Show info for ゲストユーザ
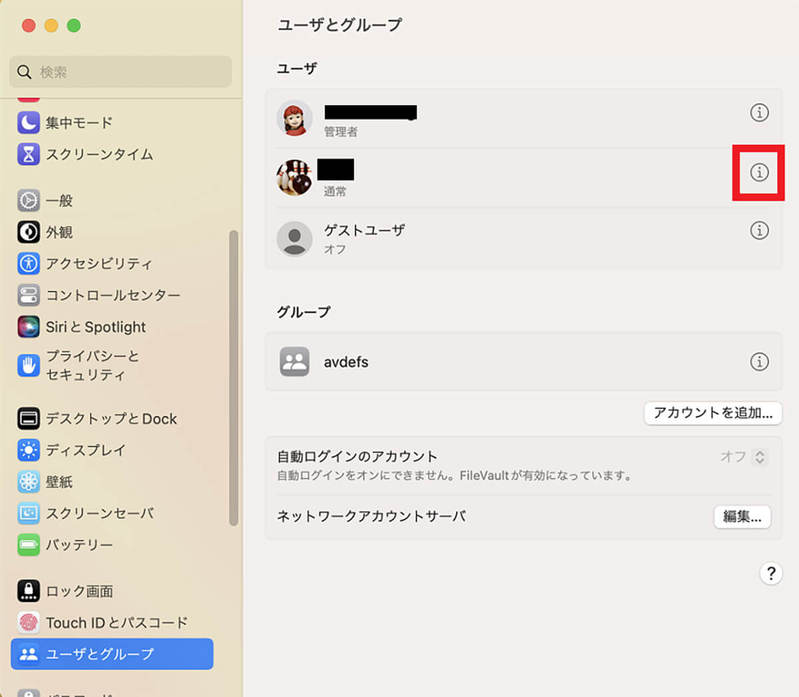The width and height of the screenshot is (799, 697). [759, 230]
